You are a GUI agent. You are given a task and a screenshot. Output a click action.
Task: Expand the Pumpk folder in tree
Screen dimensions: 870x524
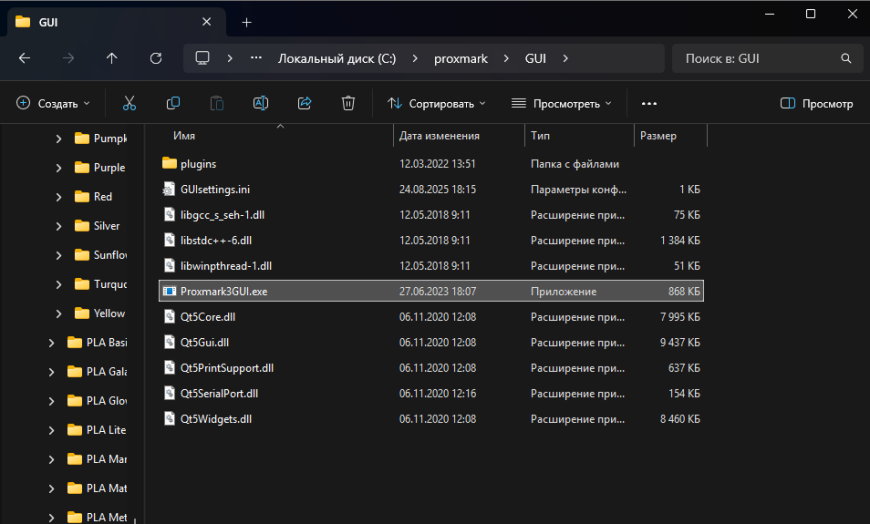coord(58,139)
